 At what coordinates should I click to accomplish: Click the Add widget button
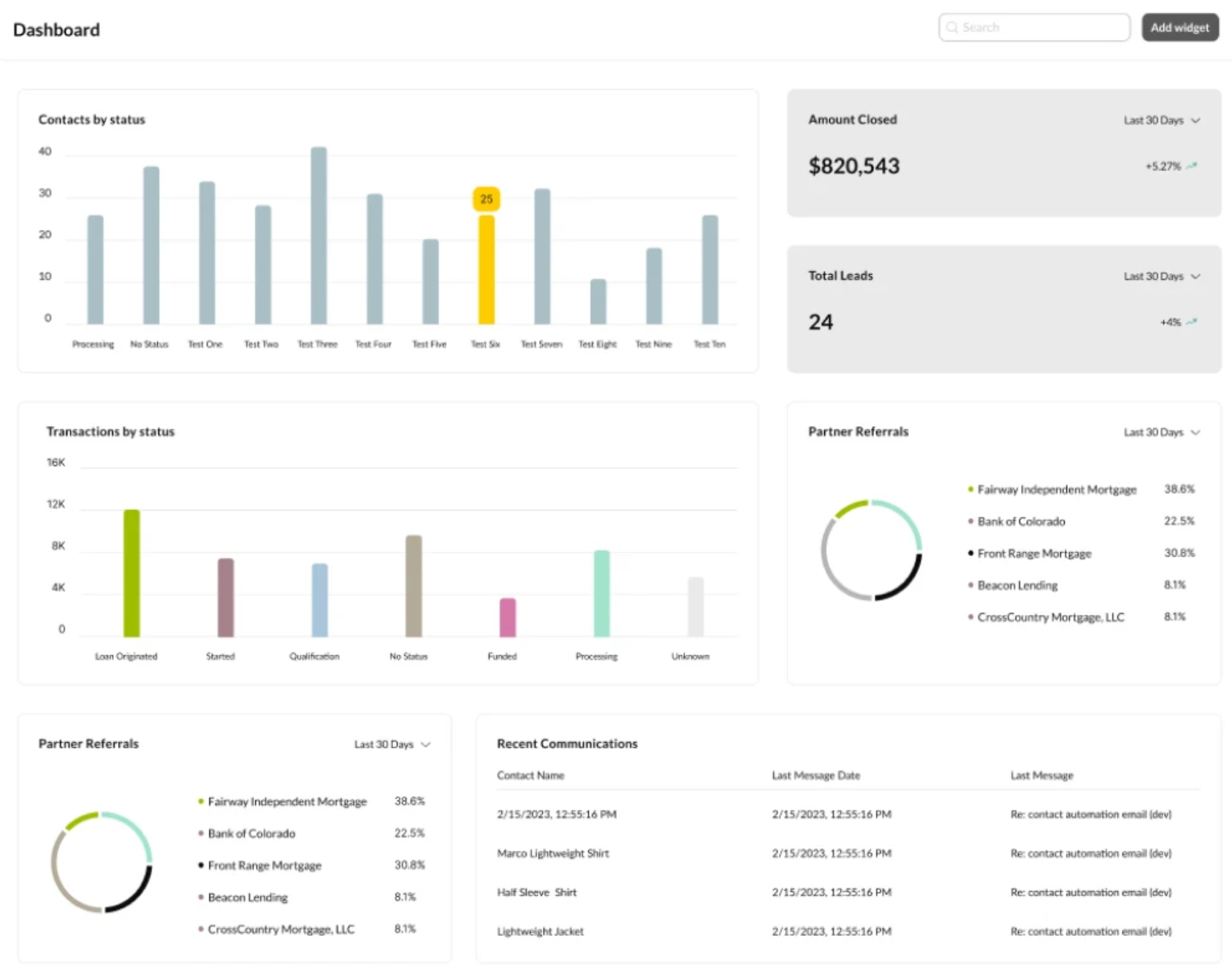(x=1179, y=28)
